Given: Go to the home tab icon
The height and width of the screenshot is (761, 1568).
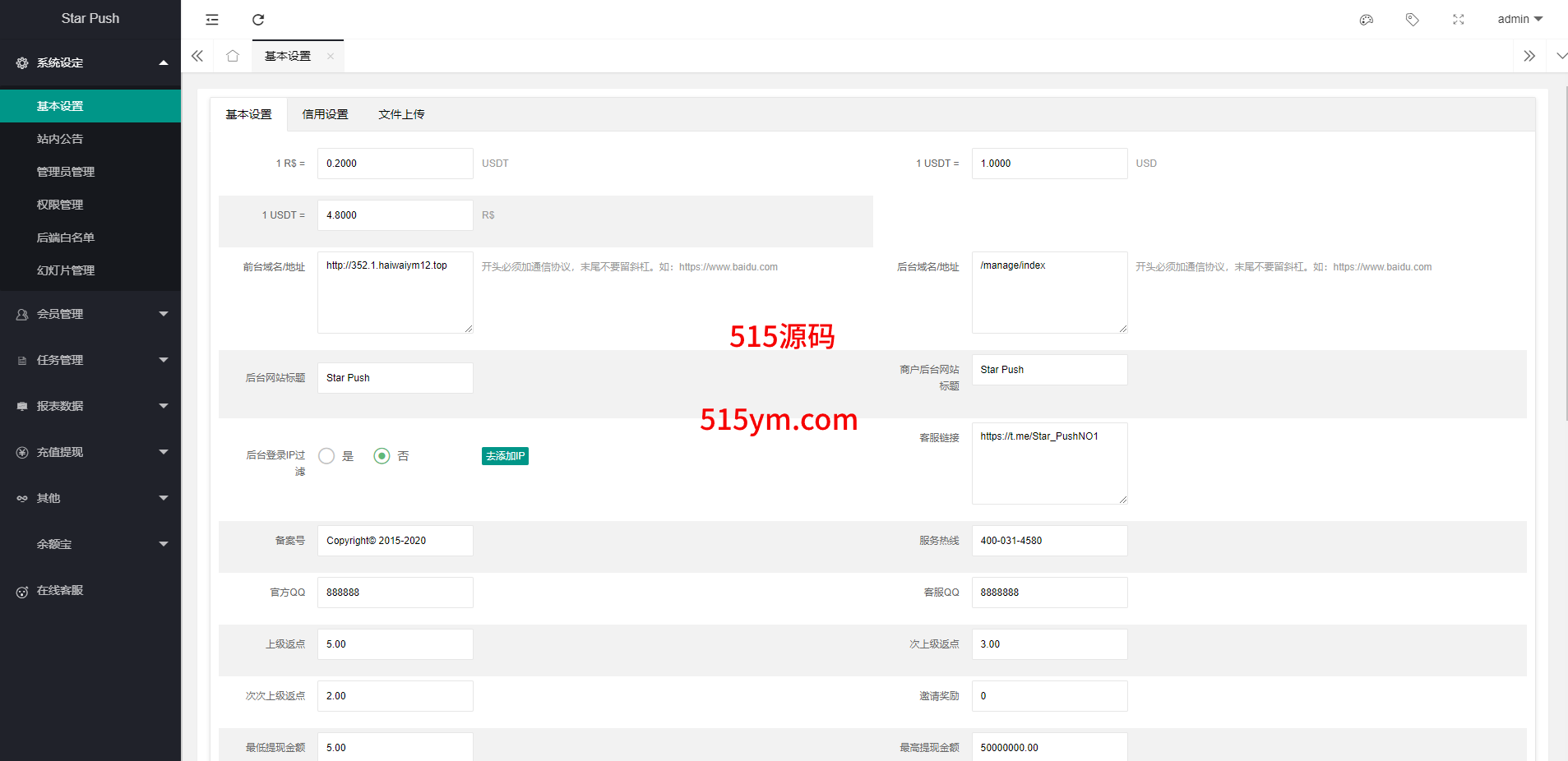Looking at the screenshot, I should [x=233, y=56].
